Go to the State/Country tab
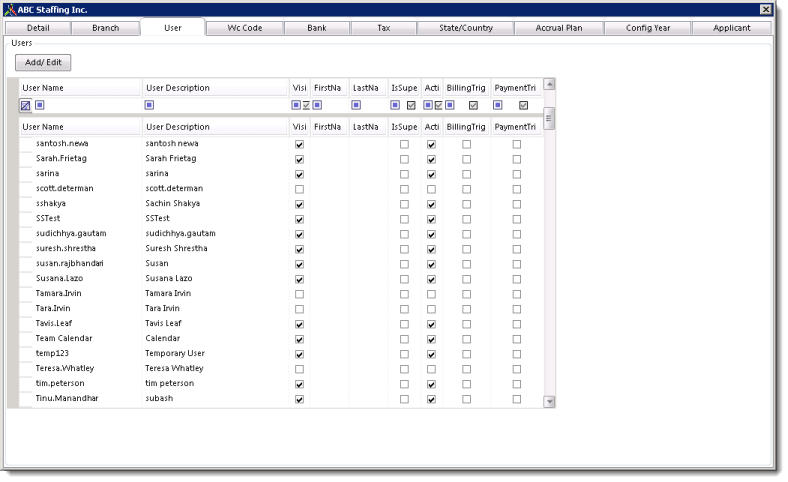The image size is (788, 482). (x=466, y=28)
